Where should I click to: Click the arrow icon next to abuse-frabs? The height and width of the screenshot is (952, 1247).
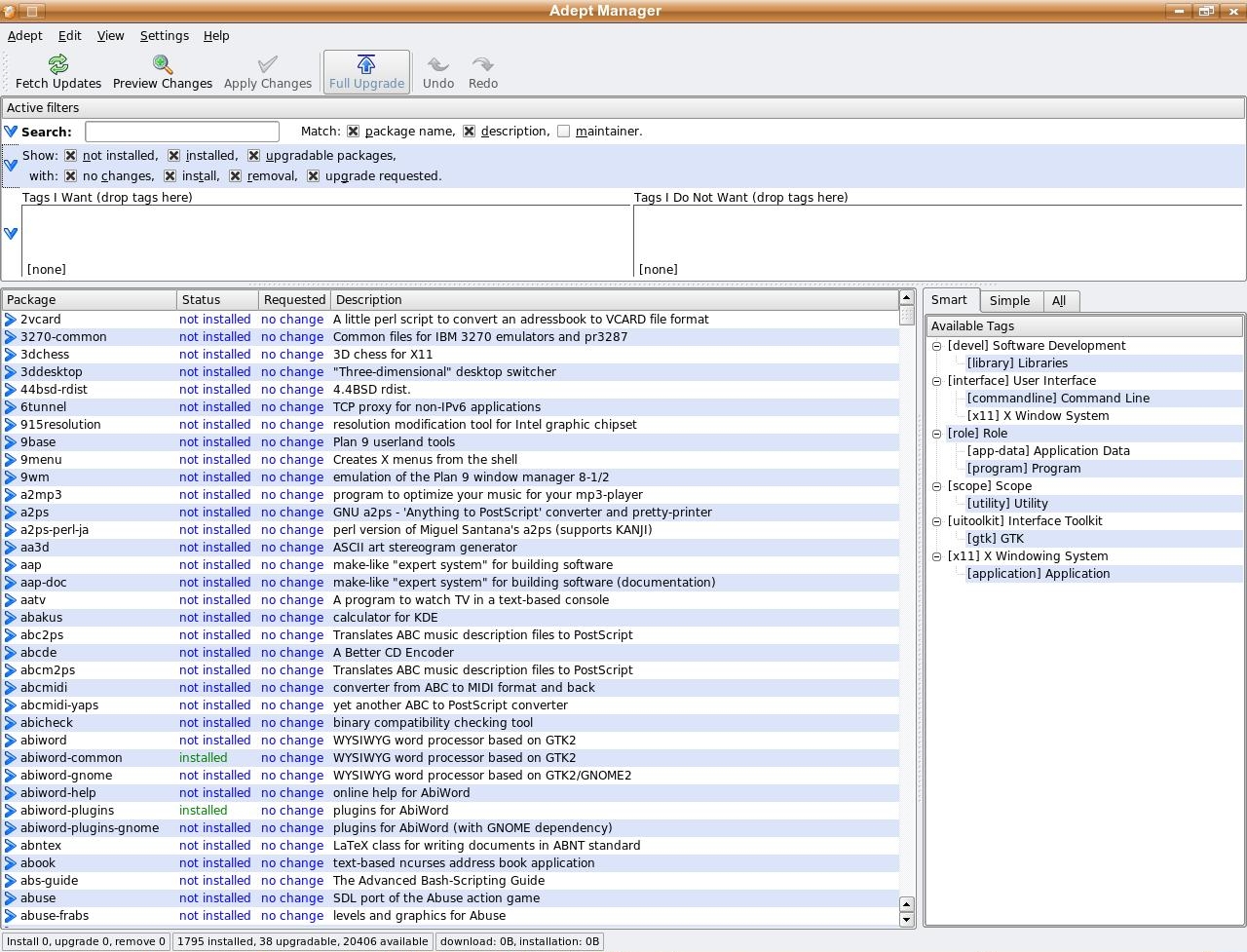(x=11, y=916)
